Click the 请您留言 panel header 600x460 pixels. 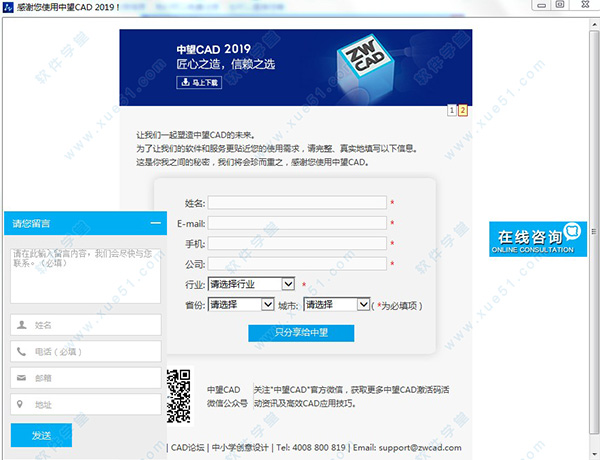coord(85,223)
